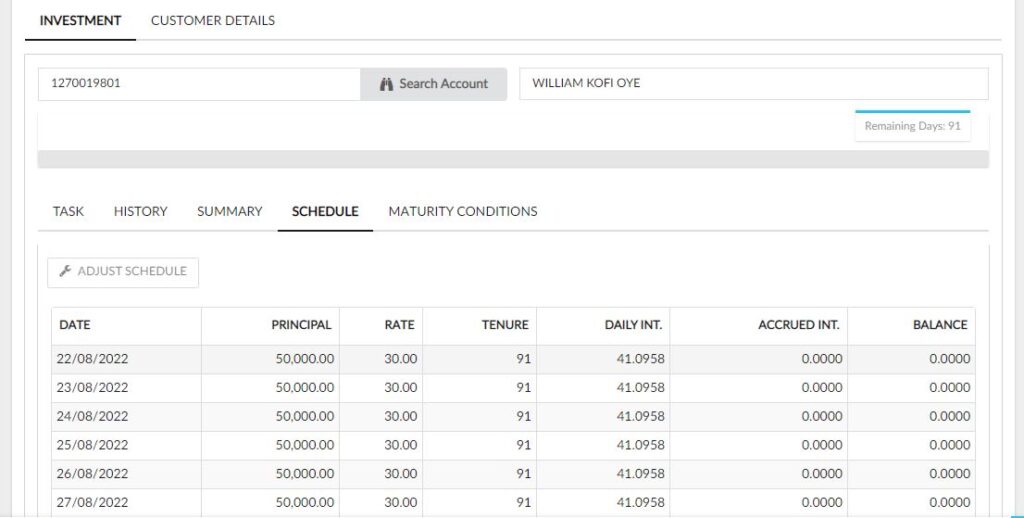Screen dimensions: 1024x518
Task: Click the Principal column header
Action: click(301, 325)
